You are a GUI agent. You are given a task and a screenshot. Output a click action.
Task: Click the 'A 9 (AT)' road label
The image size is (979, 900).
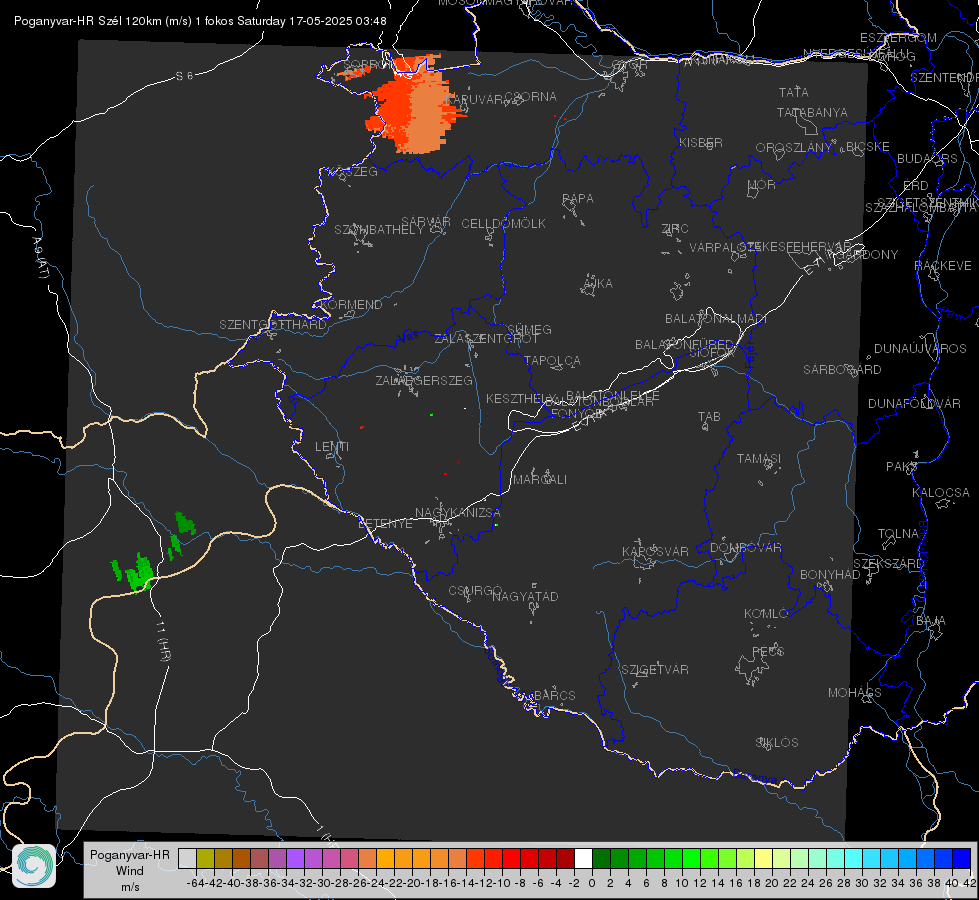click(40, 258)
